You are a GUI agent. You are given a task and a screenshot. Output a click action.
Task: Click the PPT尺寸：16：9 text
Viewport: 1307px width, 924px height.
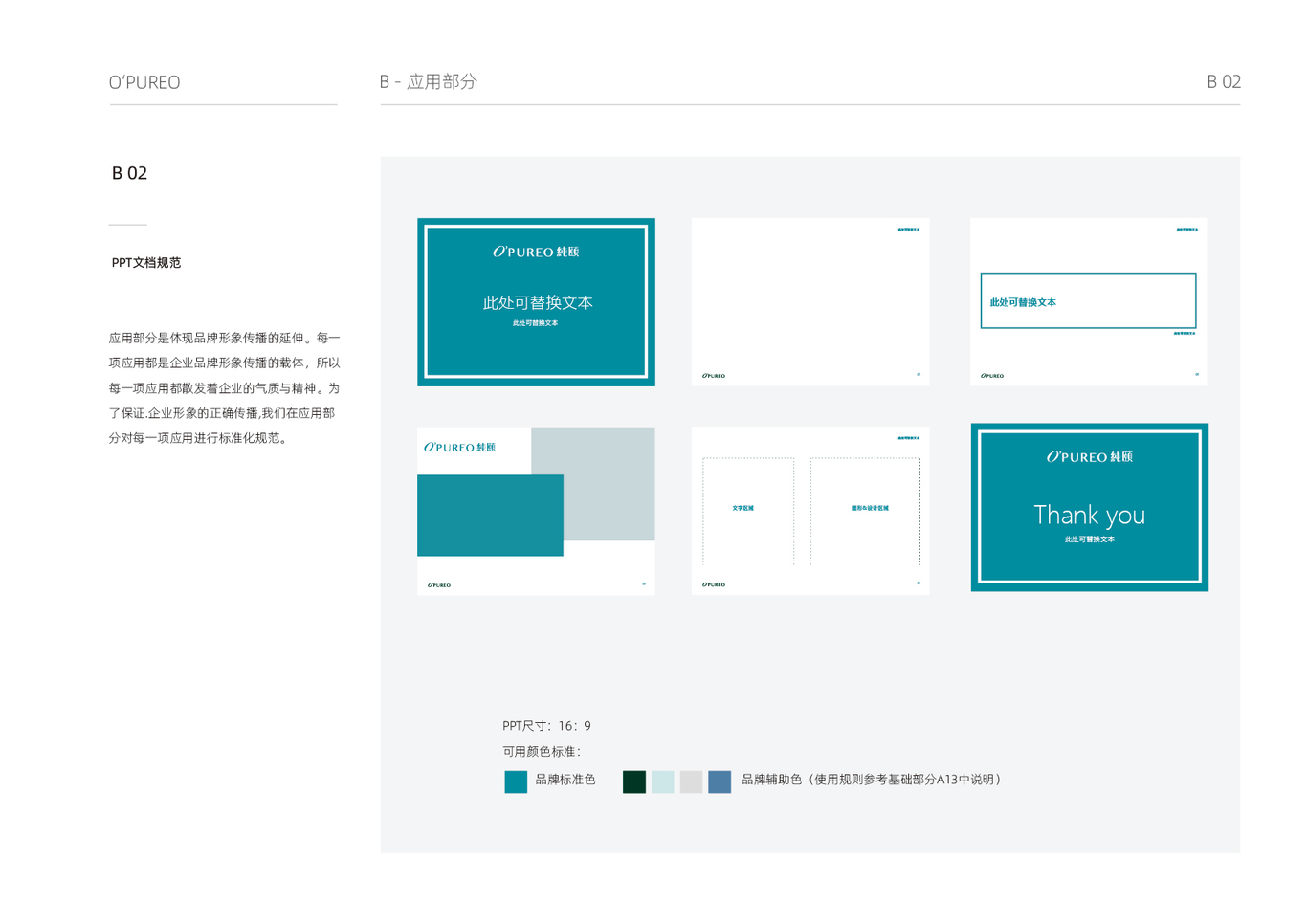tap(546, 726)
